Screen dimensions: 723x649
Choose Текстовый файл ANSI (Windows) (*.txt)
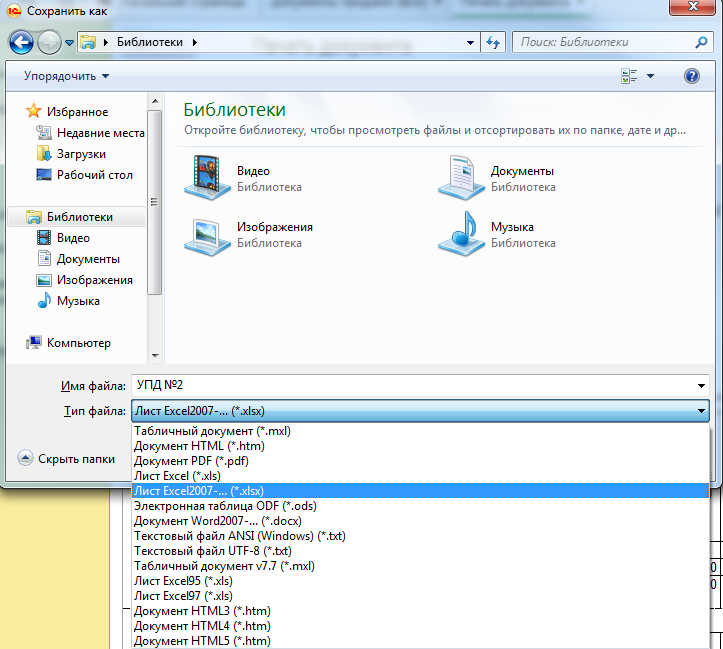420,536
